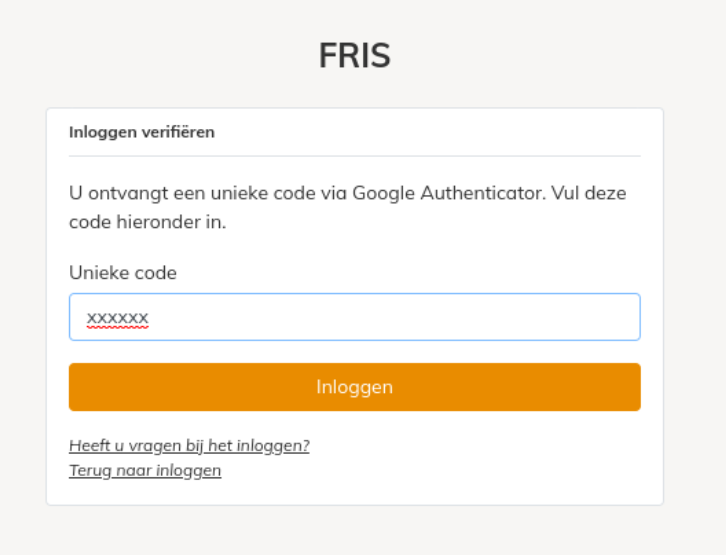Click the empty right side of code field
This screenshot has height=555, width=726.
pos(463,317)
